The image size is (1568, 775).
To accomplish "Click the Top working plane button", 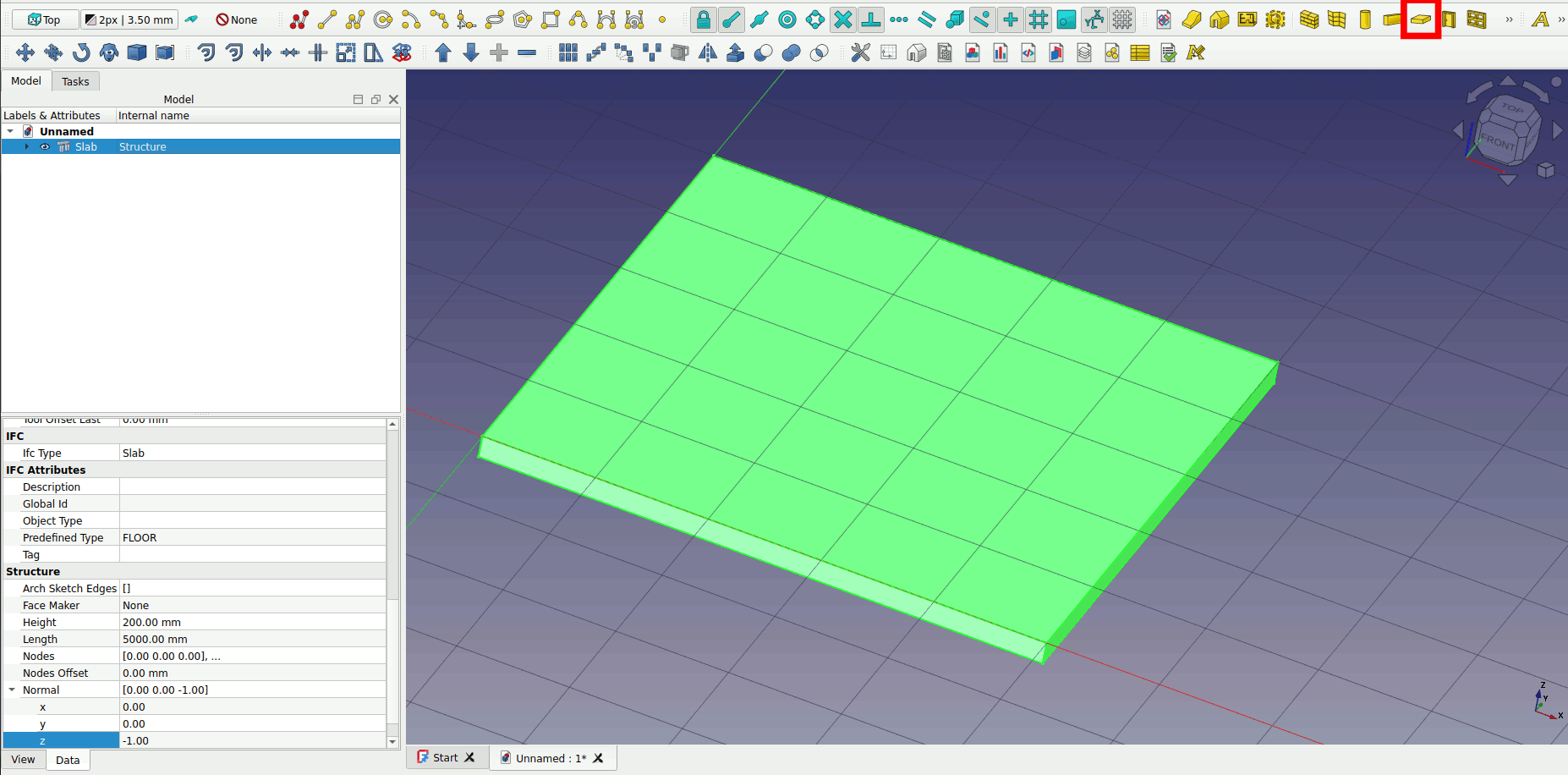I will click(46, 19).
